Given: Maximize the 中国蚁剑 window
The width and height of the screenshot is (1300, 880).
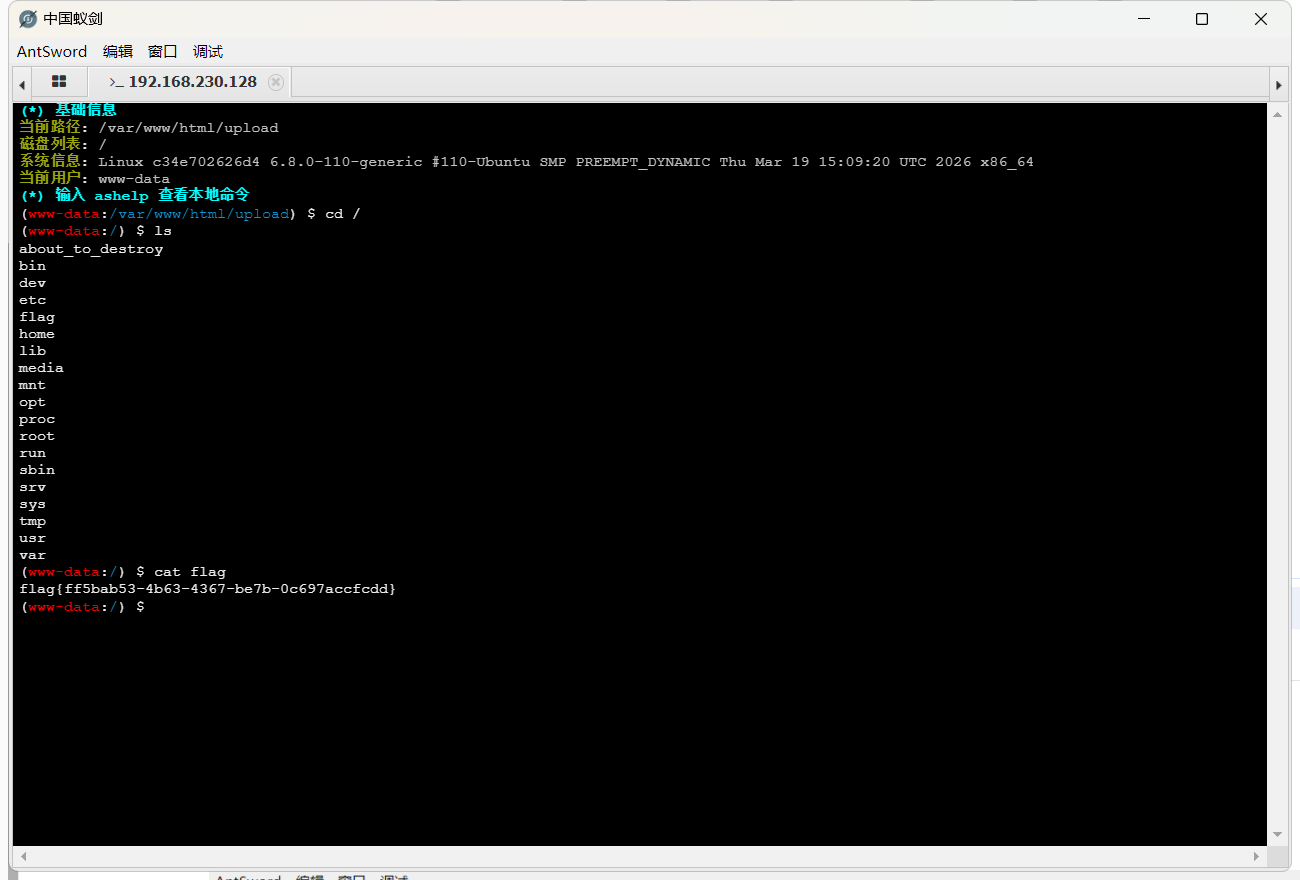Looking at the screenshot, I should pyautogui.click(x=1202, y=19).
